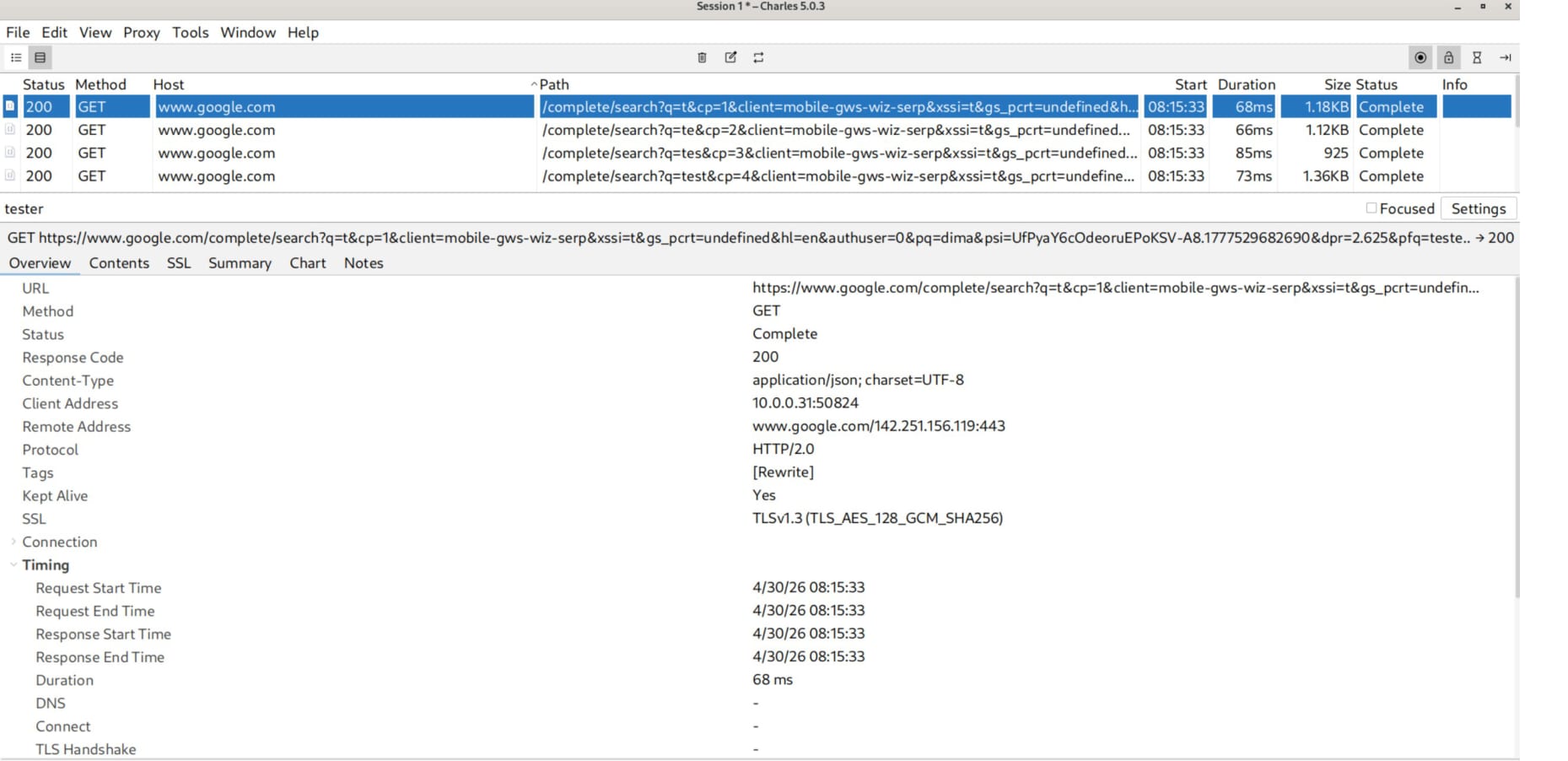Open the Edit menu
This screenshot has height=761, width=1568.
pos(54,32)
